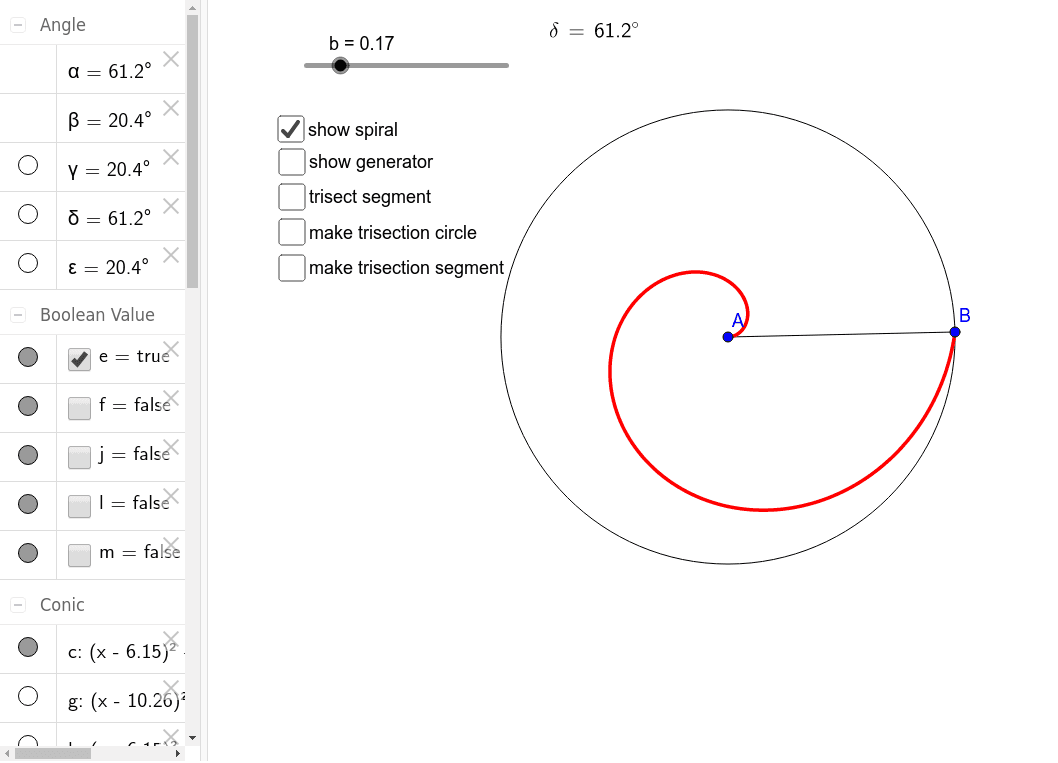Delete boolean e with its X icon

(170, 349)
